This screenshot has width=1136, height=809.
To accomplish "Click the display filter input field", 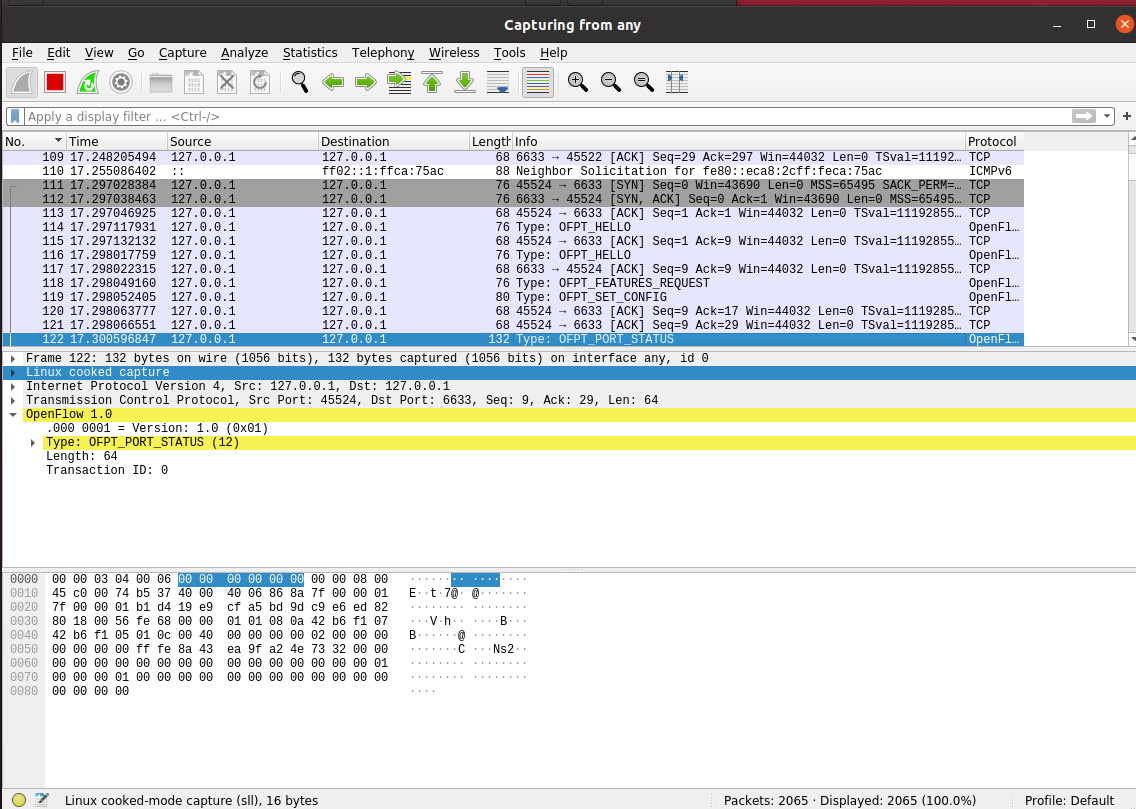I will click(x=540, y=116).
